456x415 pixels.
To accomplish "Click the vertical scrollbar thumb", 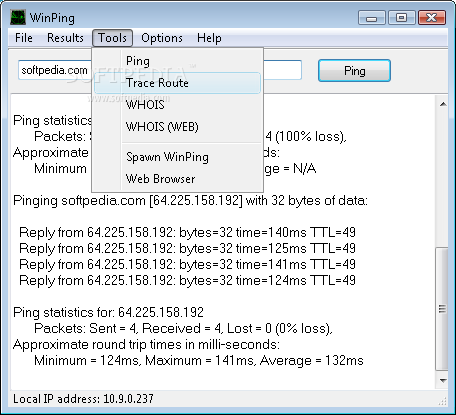I will 442,308.
